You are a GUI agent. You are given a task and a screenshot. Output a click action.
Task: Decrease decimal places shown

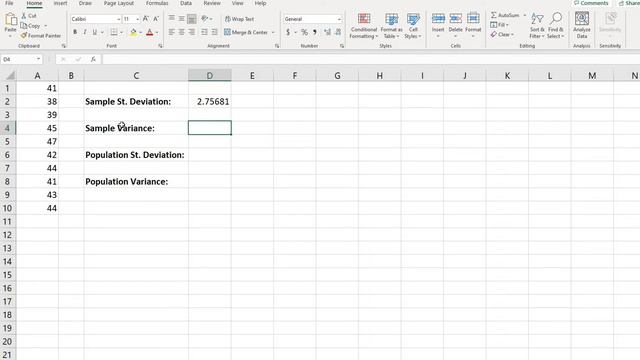[338, 32]
